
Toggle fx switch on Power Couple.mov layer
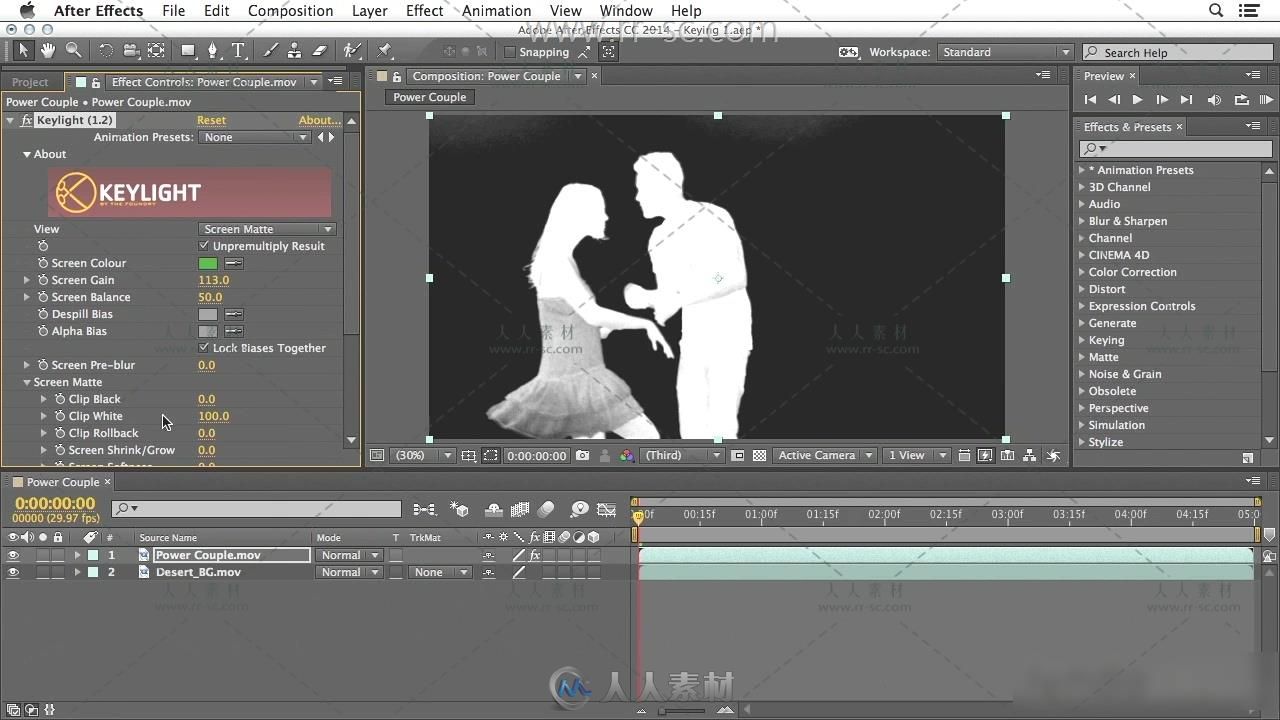535,555
